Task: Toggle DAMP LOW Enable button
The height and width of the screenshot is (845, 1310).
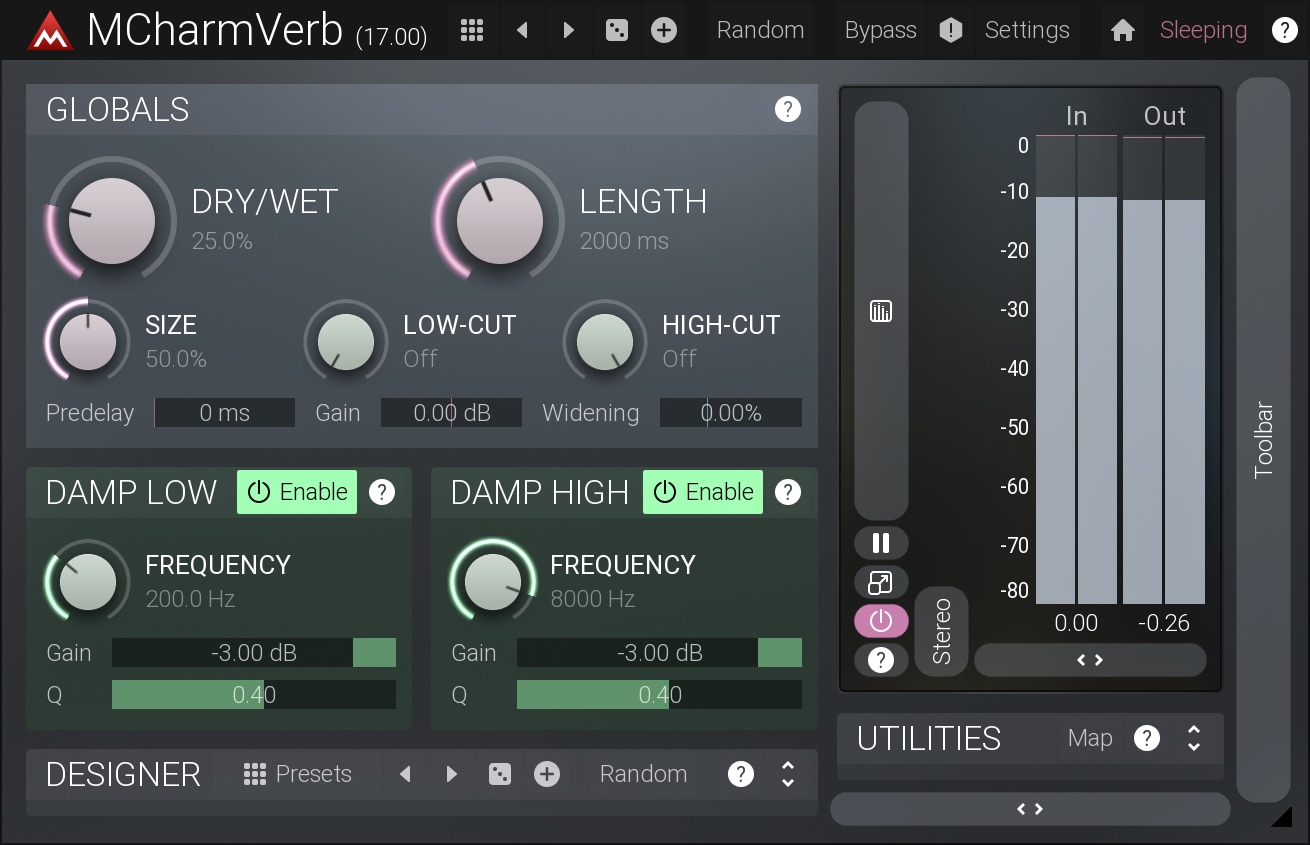Action: point(297,492)
